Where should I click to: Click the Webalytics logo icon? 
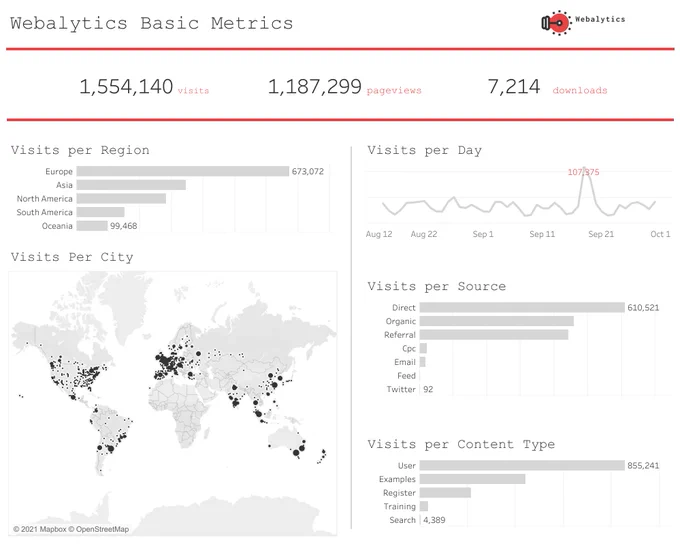[556, 23]
